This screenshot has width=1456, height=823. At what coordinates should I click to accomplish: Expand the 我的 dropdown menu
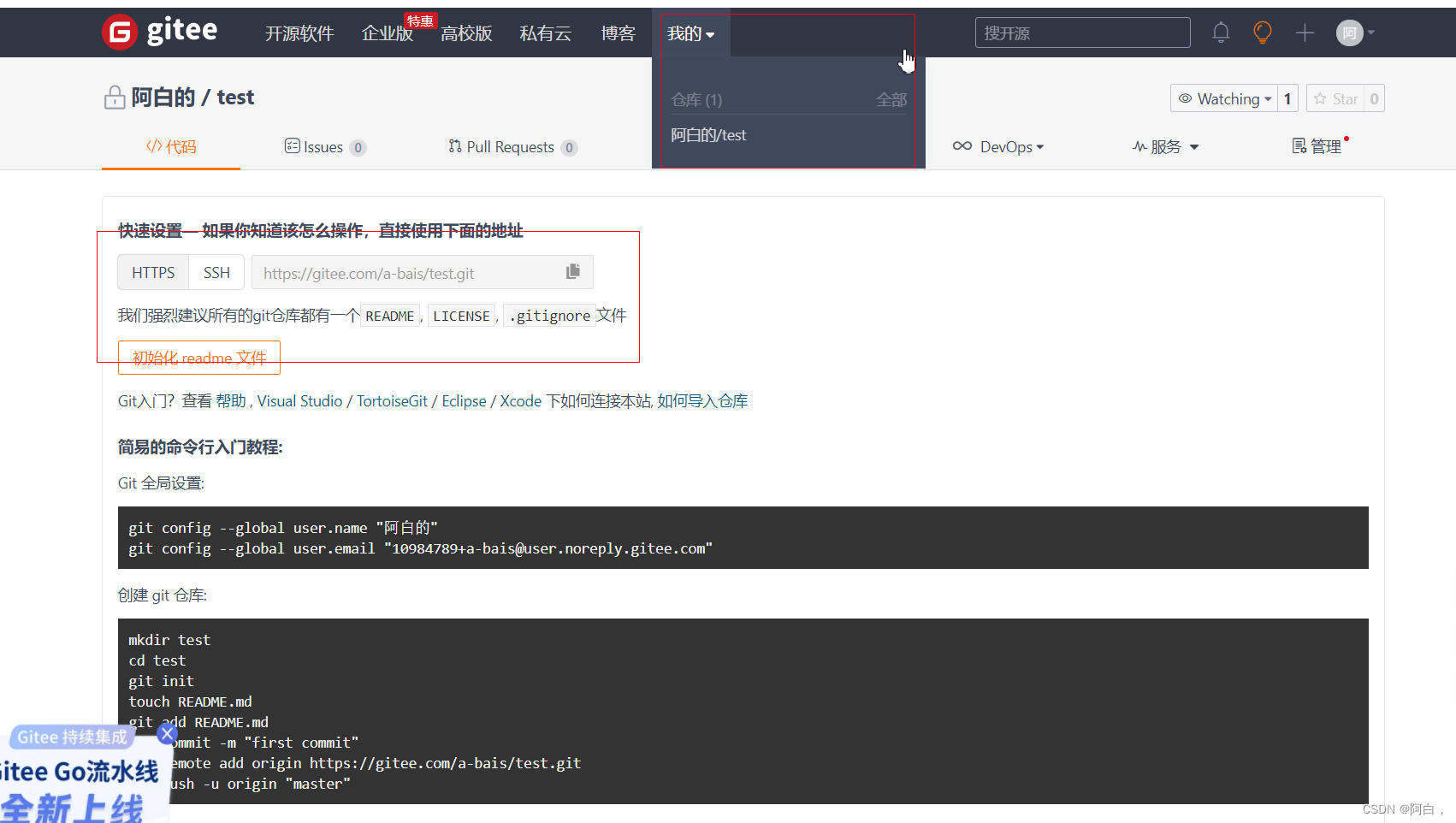click(690, 33)
